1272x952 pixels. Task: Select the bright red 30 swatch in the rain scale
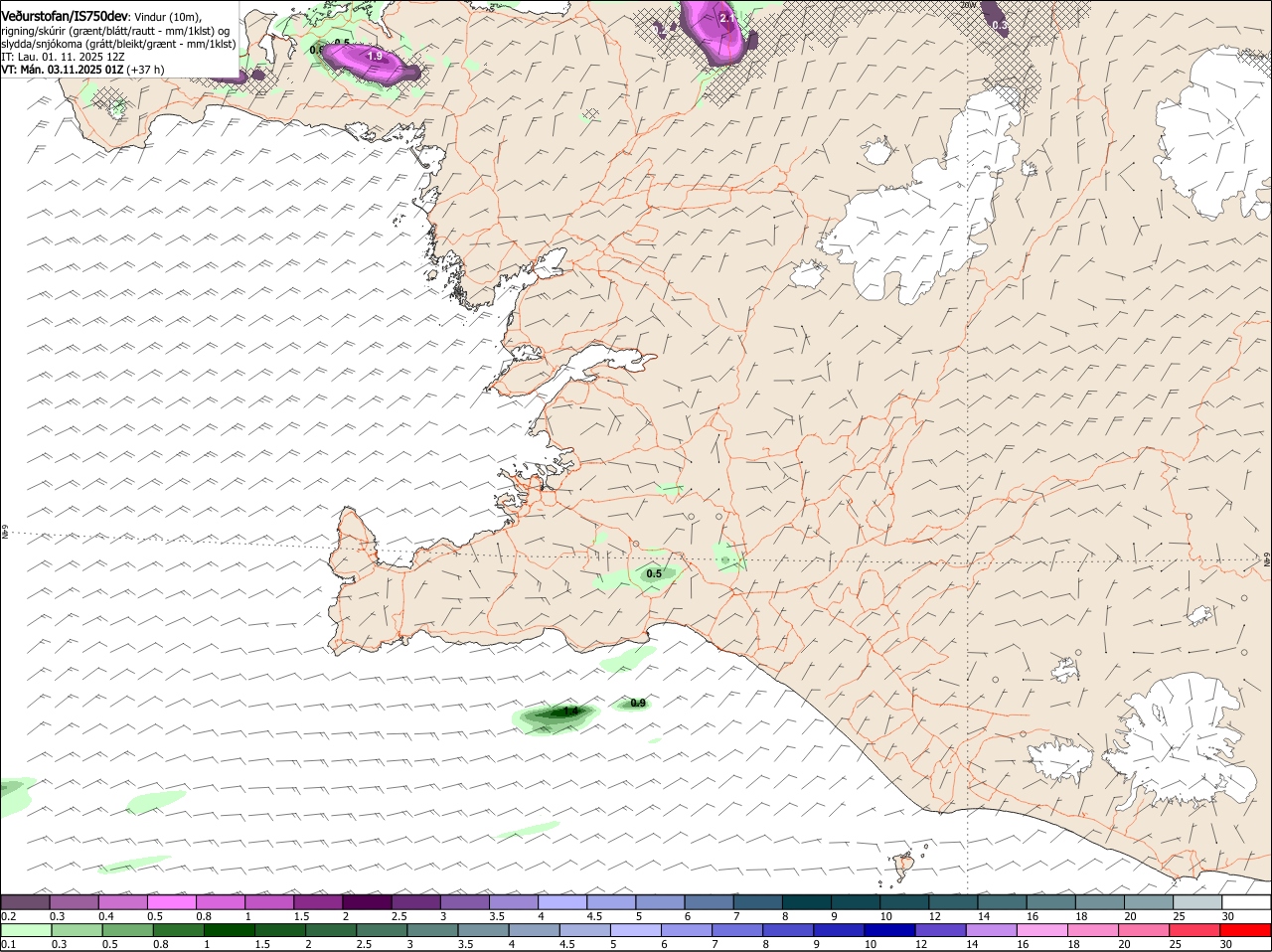click(1243, 930)
